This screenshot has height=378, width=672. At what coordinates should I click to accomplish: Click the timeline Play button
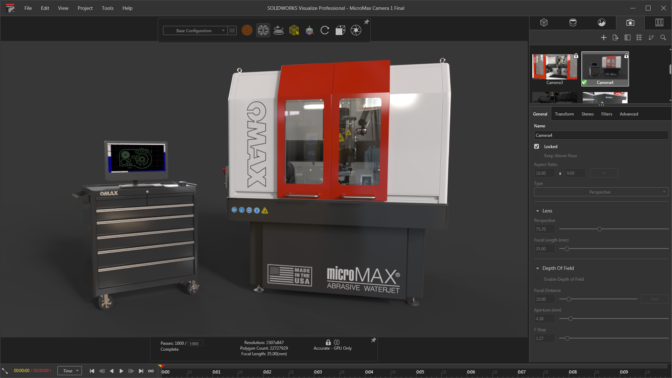click(121, 371)
